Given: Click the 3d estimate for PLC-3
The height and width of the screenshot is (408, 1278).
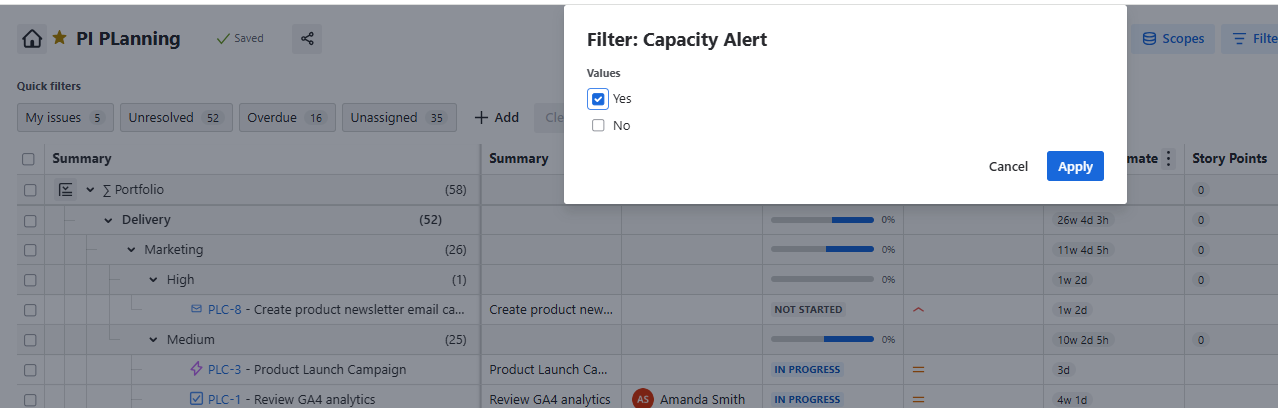Looking at the screenshot, I should 1064,369.
